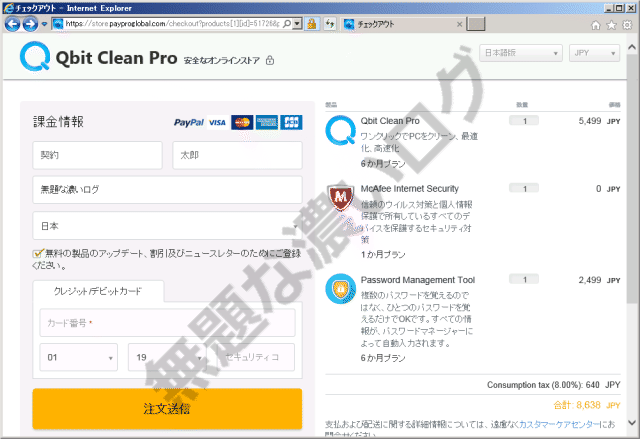Select the クレジット/デビットカード tab
The height and width of the screenshot is (439, 640).
tap(98, 291)
